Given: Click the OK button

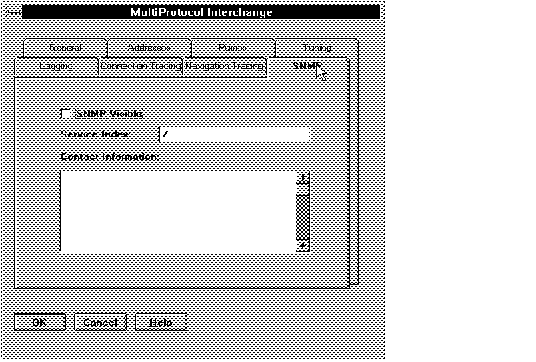Looking at the screenshot, I should (x=40, y=322).
